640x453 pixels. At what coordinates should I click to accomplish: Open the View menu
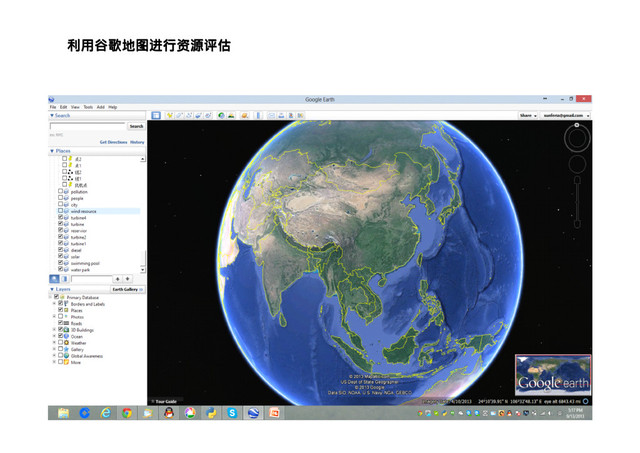coord(75,107)
